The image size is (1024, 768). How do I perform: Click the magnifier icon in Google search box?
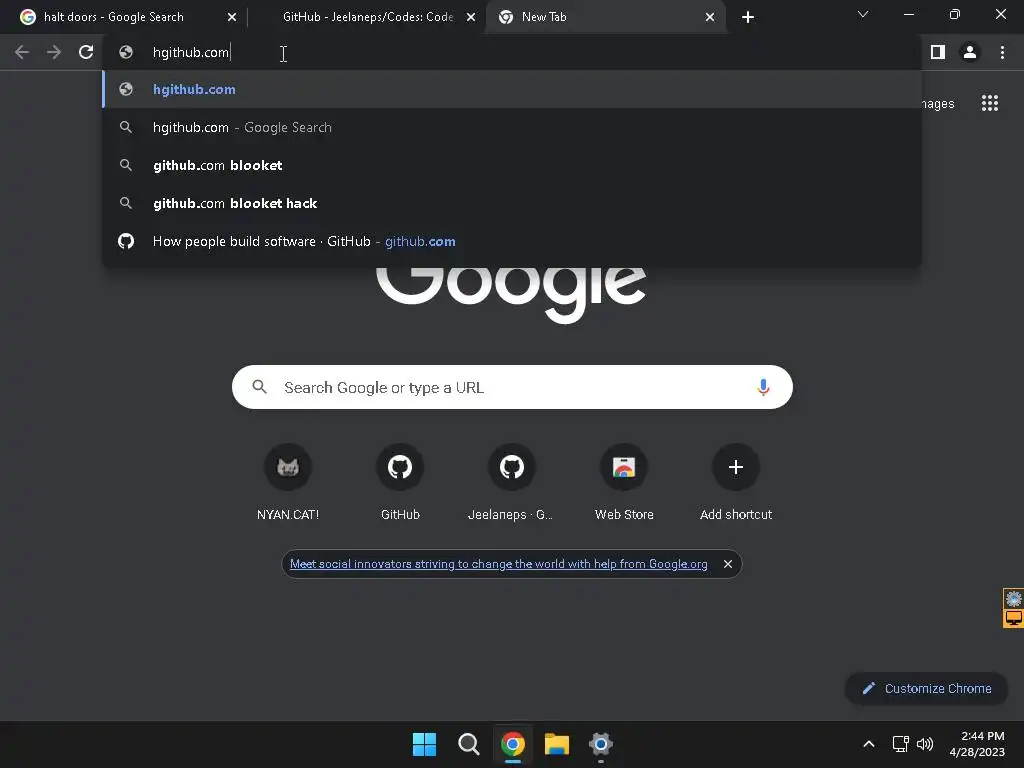(x=259, y=387)
